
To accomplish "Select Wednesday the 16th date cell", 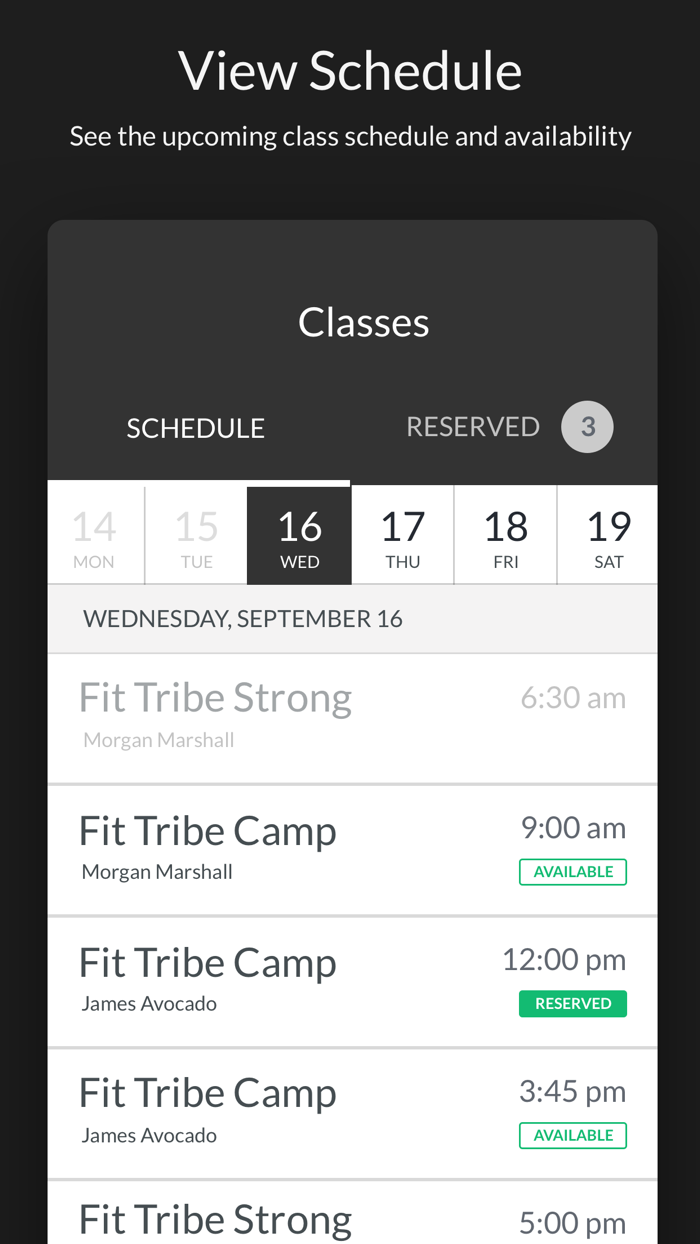I will point(300,533).
